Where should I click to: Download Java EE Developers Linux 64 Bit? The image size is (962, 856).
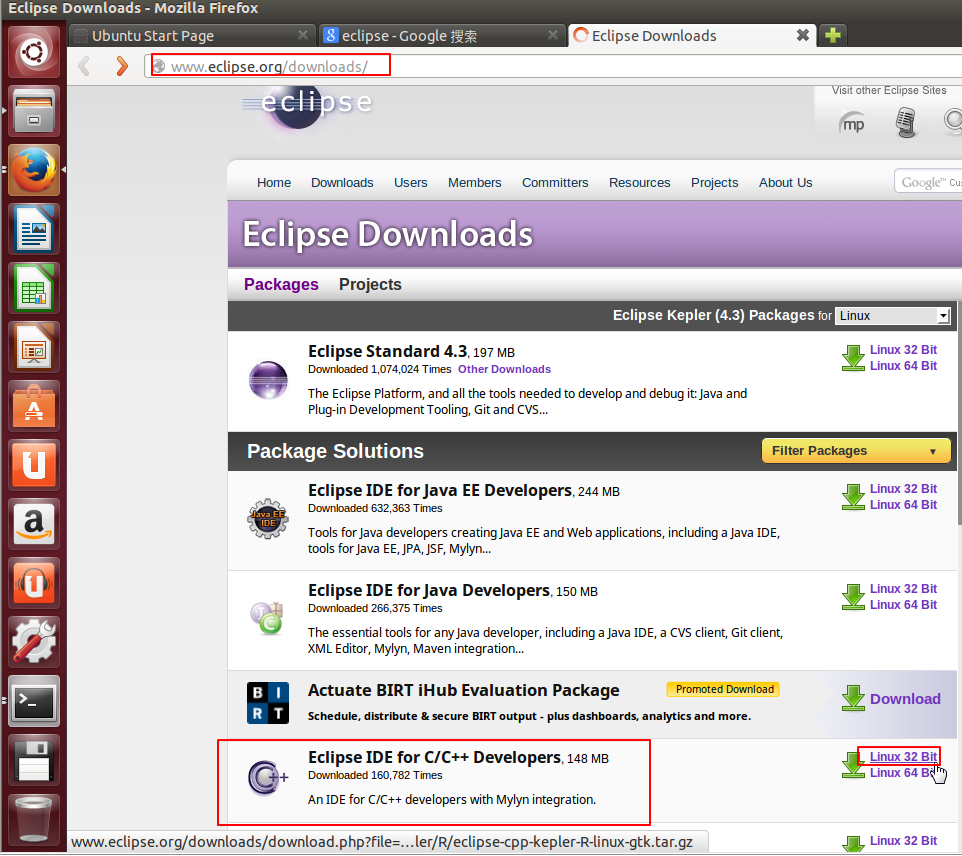pyautogui.click(x=903, y=505)
